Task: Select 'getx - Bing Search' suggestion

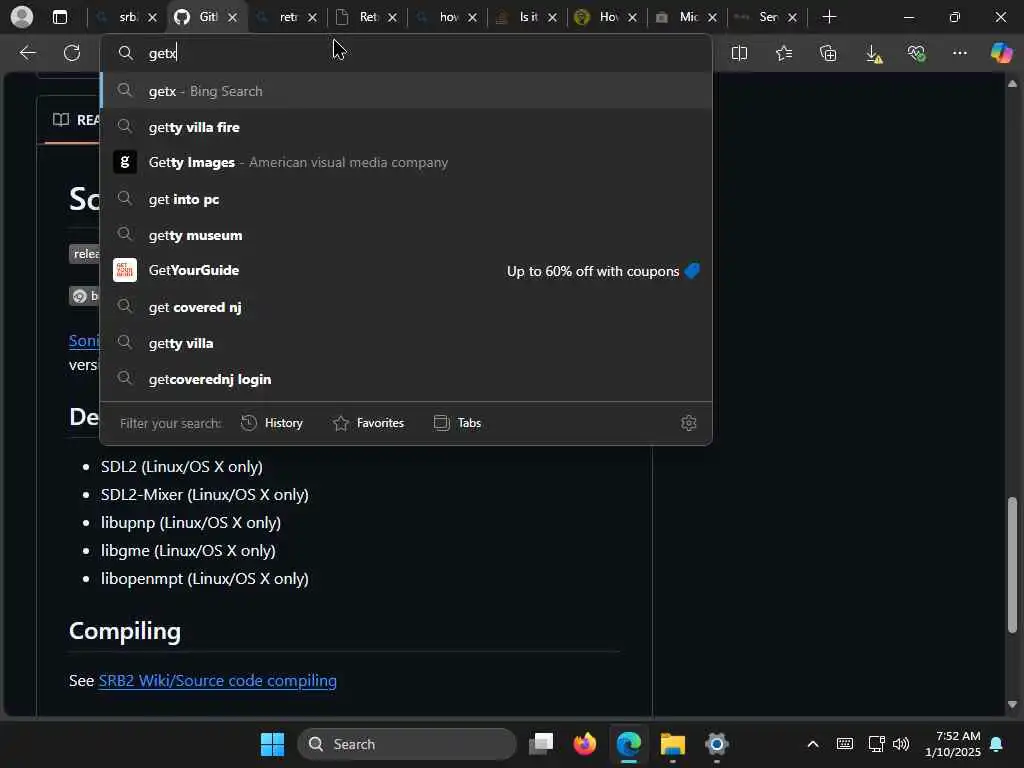Action: point(406,91)
